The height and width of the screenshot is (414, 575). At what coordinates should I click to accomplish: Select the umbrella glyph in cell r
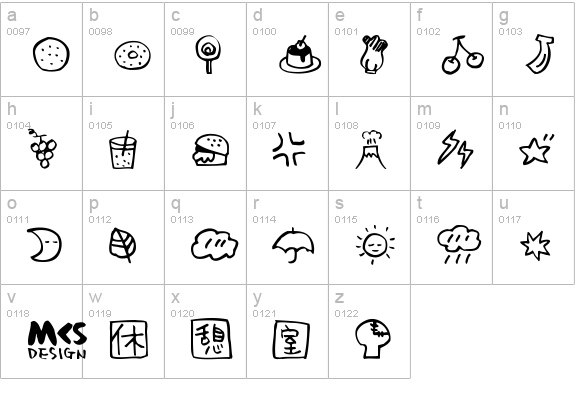(x=293, y=245)
